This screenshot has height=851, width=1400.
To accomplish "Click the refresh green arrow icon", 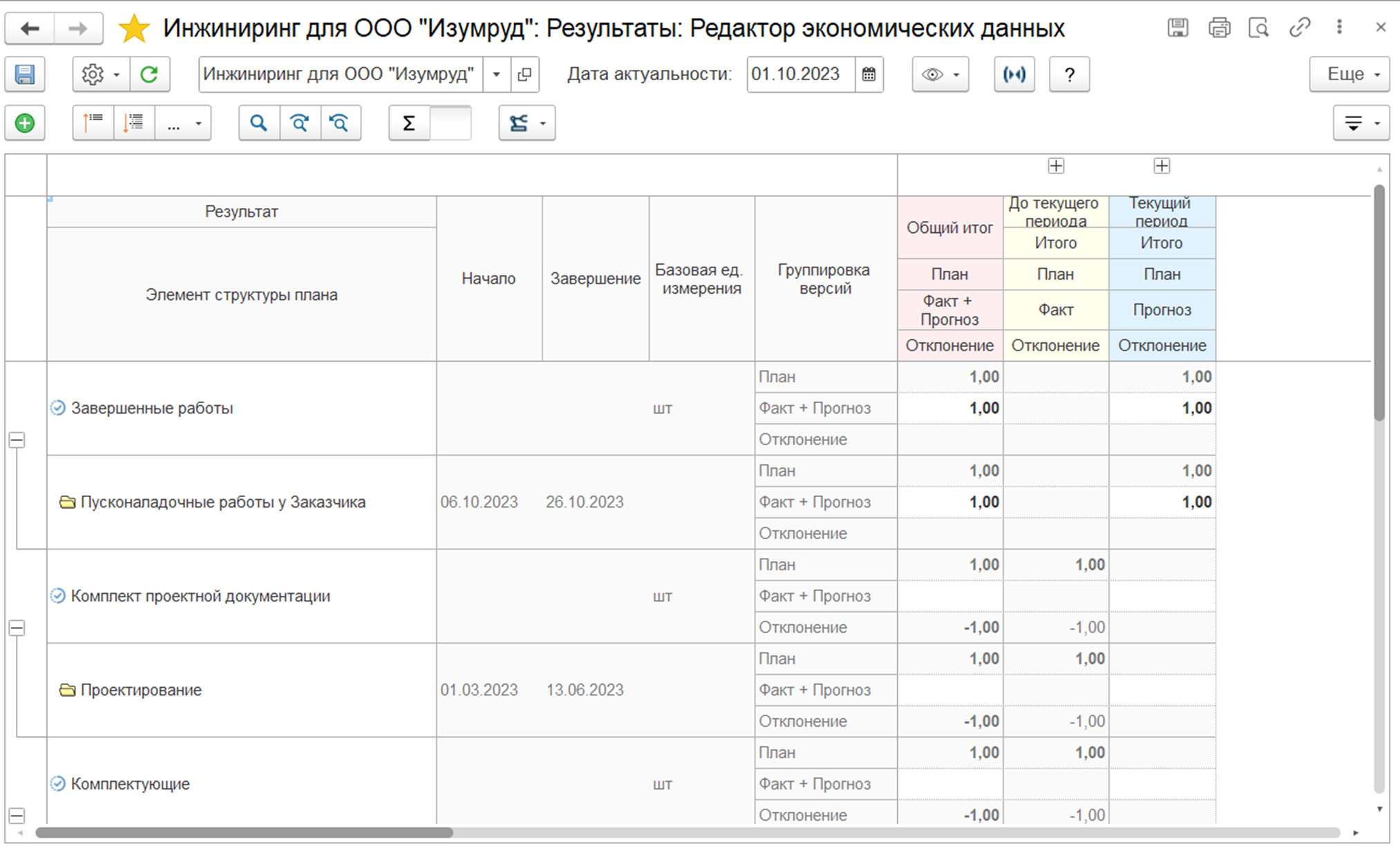I will click(149, 75).
